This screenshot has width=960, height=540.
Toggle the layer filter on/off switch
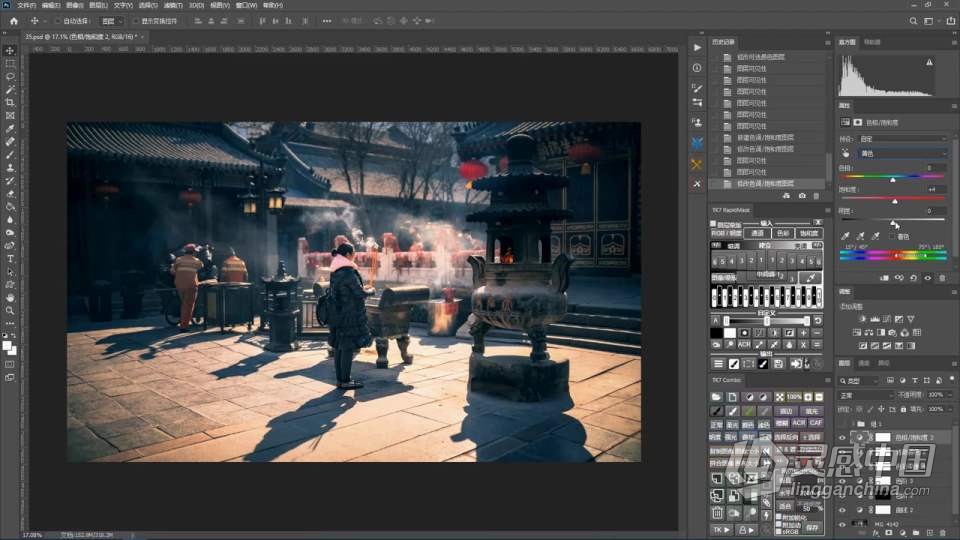(952, 380)
